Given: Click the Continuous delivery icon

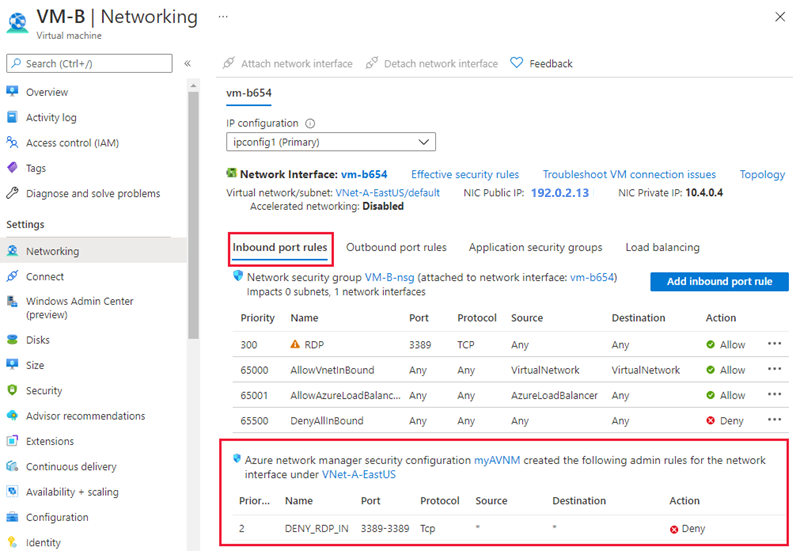Looking at the screenshot, I should pyautogui.click(x=12, y=466).
